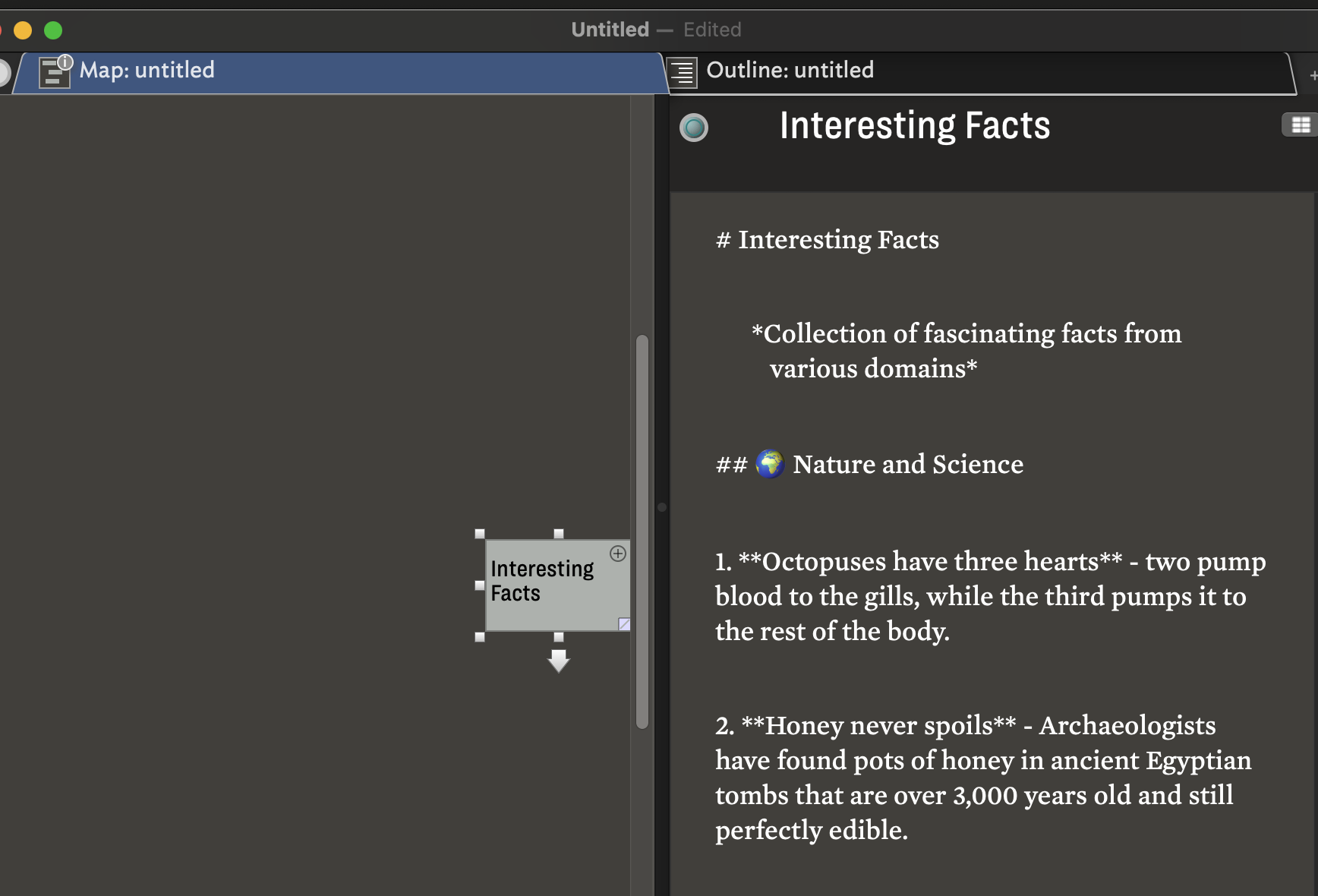Click the map view vertical scrollbar
Image resolution: width=1318 pixels, height=896 pixels.
(642, 532)
